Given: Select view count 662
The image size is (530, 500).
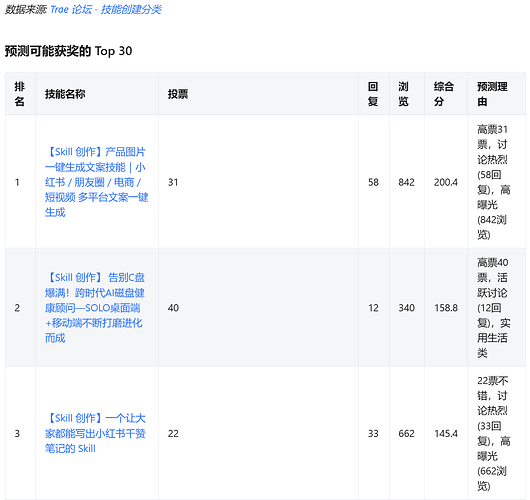Looking at the screenshot, I should (406, 433).
